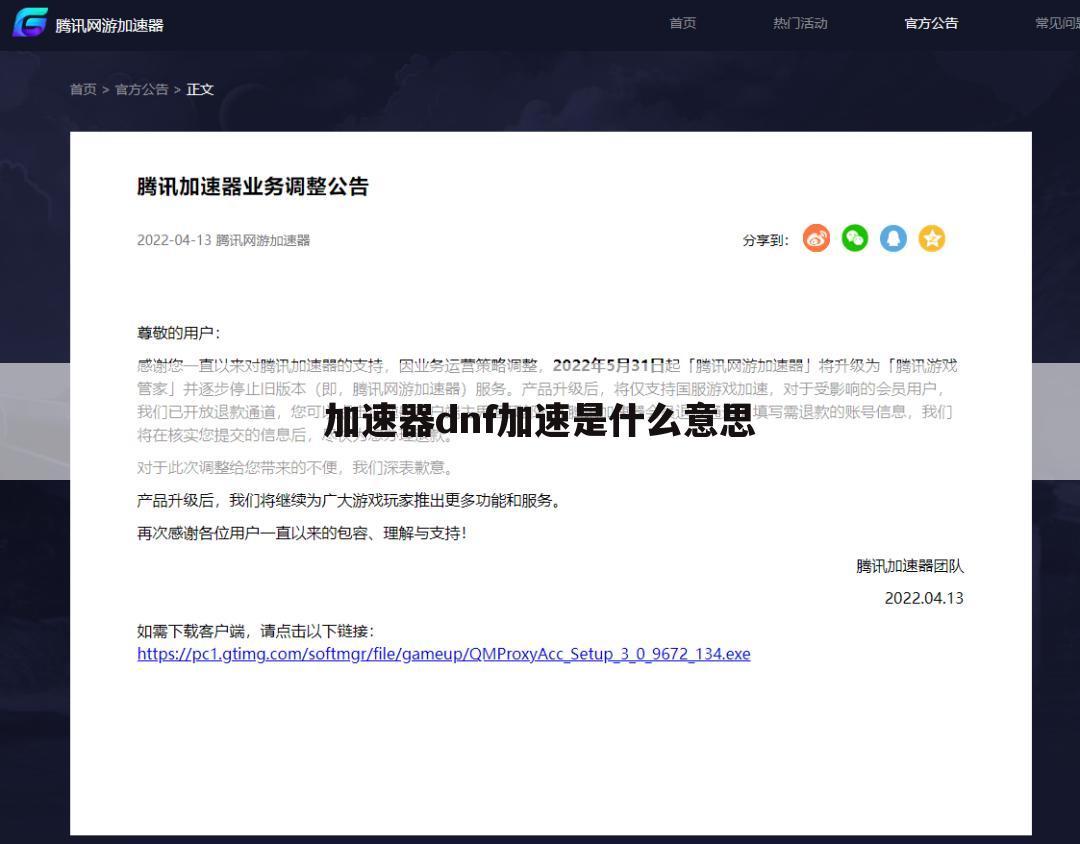Share the announcement to Weibo

816,238
